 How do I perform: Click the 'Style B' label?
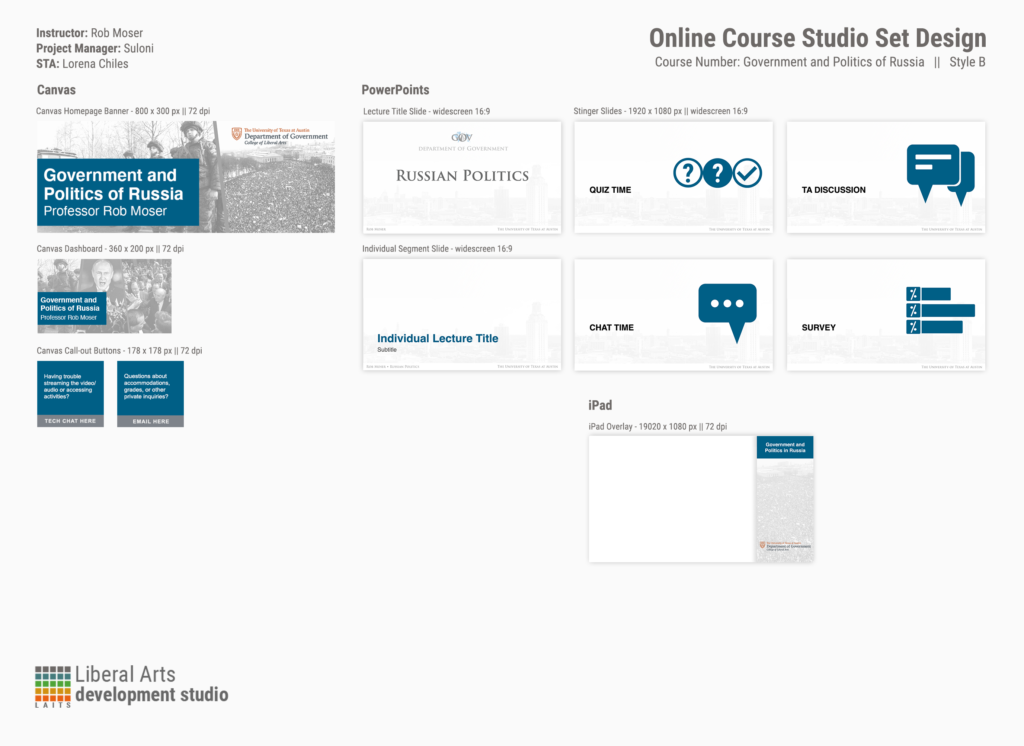967,62
